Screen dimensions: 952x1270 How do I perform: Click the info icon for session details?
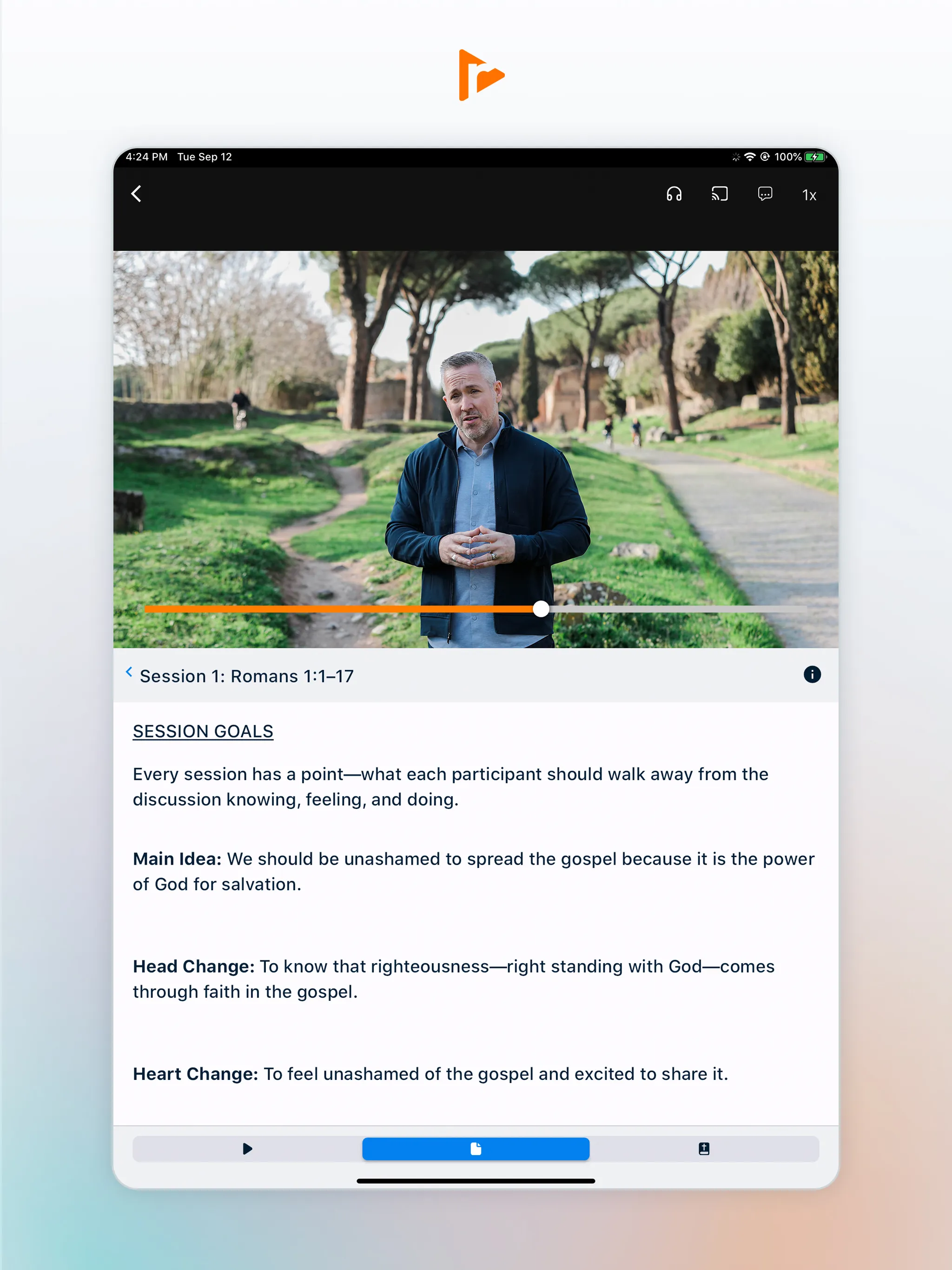click(x=811, y=674)
